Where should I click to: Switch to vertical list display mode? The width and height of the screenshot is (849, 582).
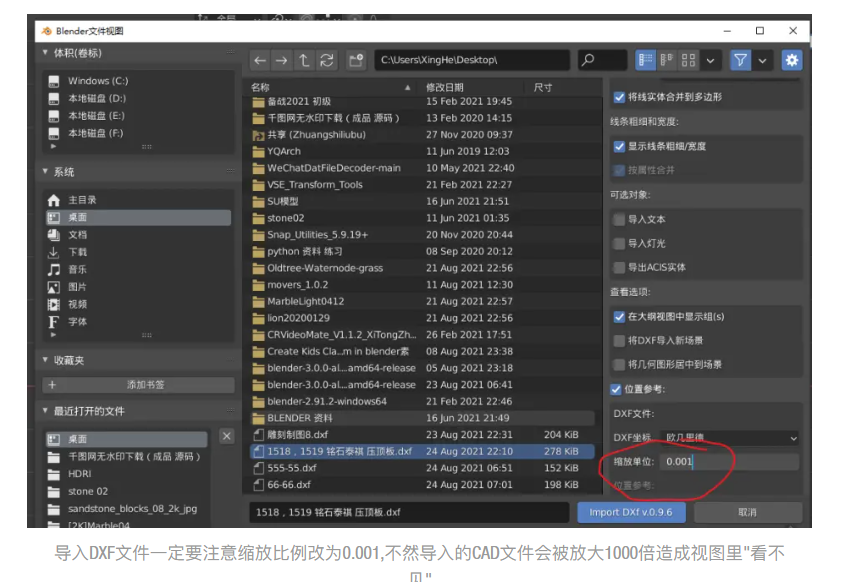point(645,60)
